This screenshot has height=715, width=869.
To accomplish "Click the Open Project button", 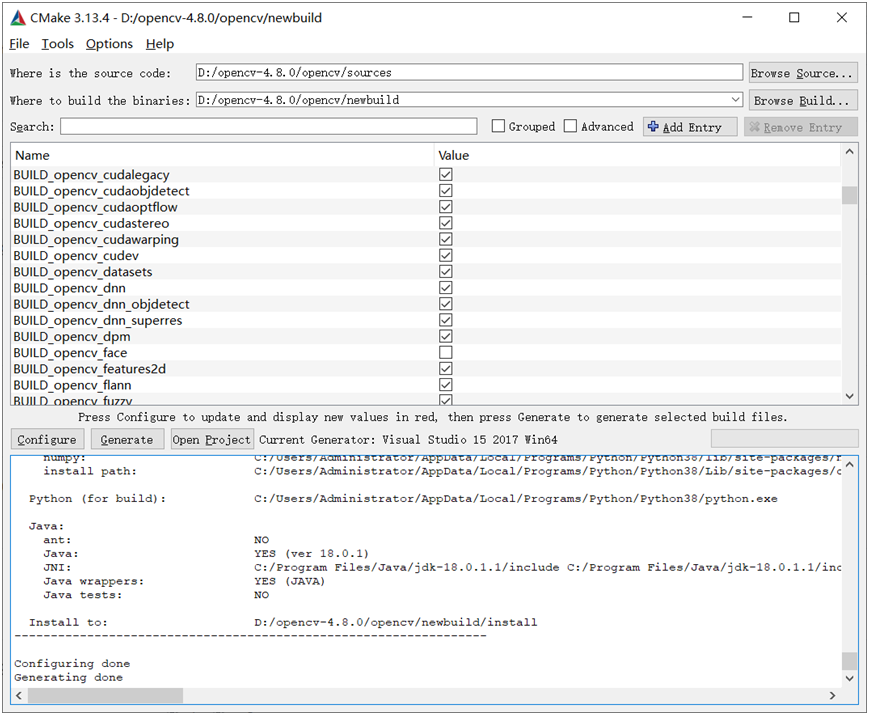I will tap(212, 440).
